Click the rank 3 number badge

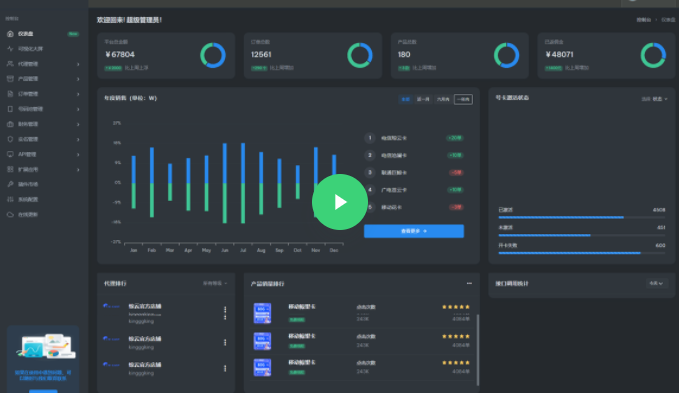[x=369, y=172]
